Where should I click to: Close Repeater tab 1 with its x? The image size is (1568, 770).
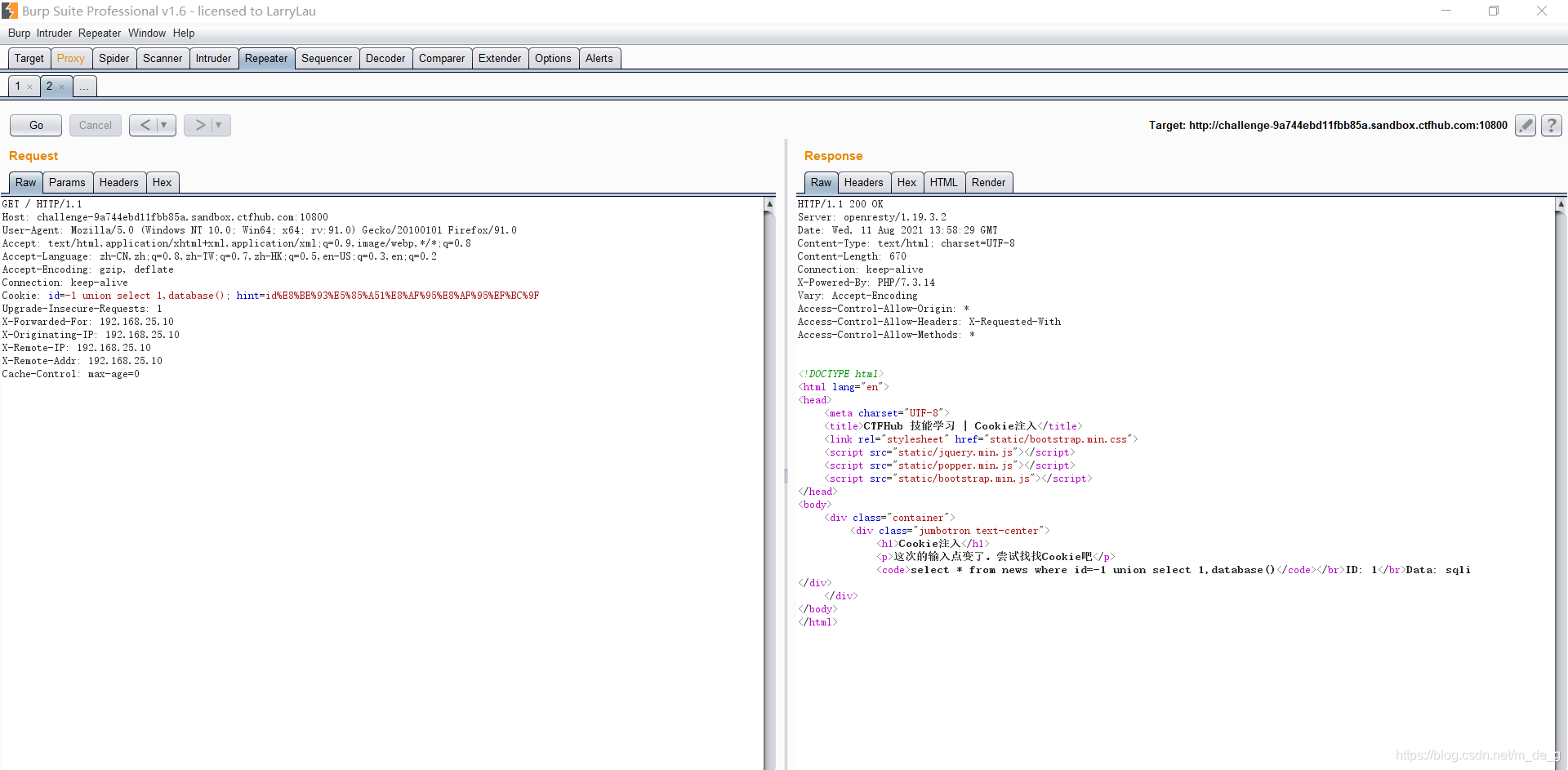(30, 87)
